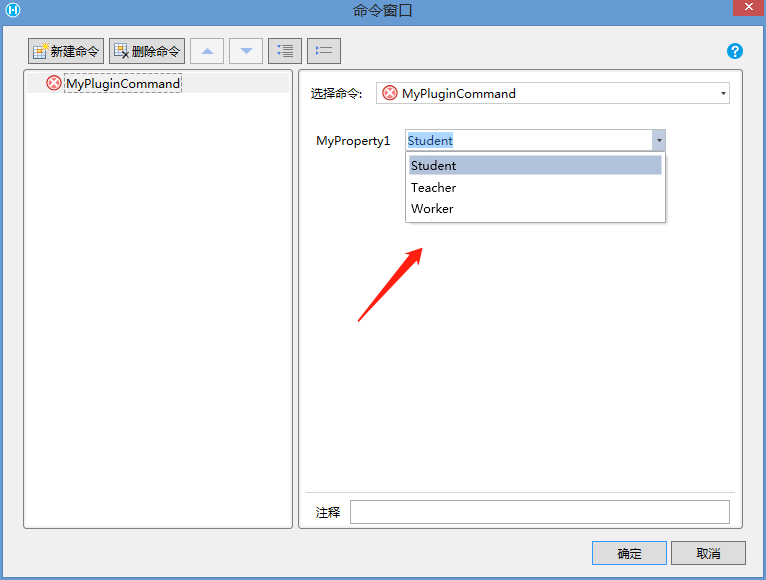Choose Worker from the dropdown list
This screenshot has width=766, height=580.
coord(535,209)
